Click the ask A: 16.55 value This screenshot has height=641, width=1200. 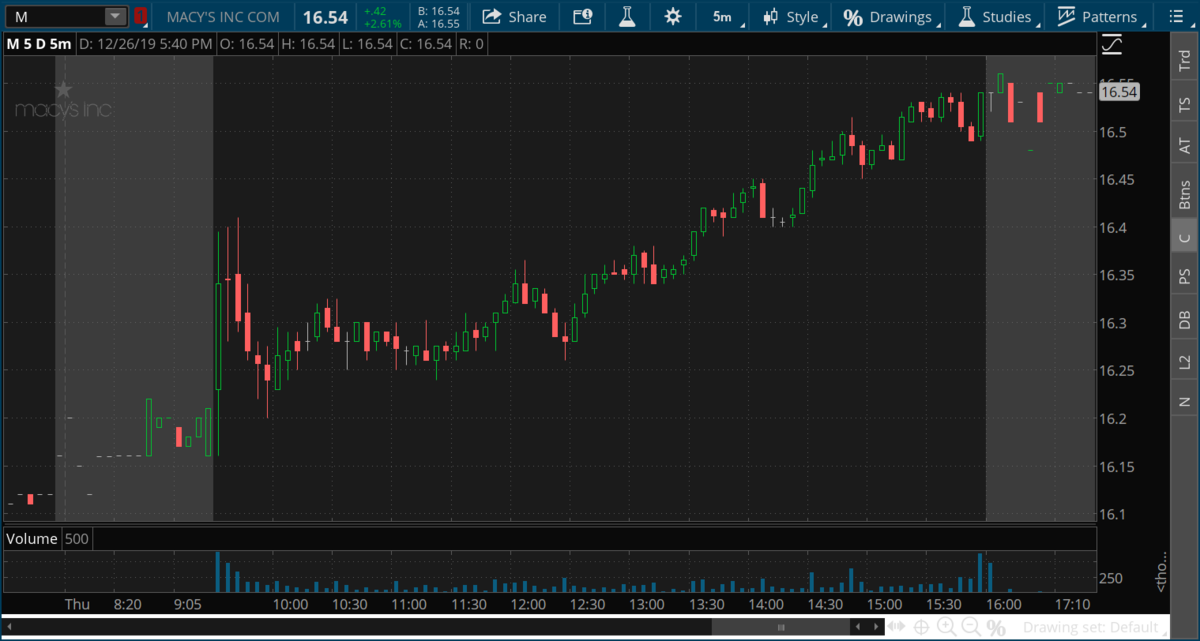(439, 23)
